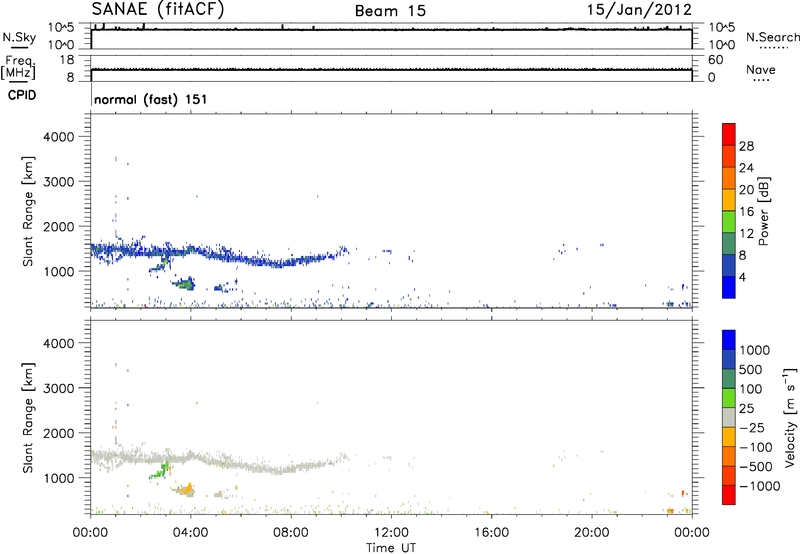This screenshot has height=554, width=800.
Task: Click the 'Time UT' axis title
Action: click(391, 548)
